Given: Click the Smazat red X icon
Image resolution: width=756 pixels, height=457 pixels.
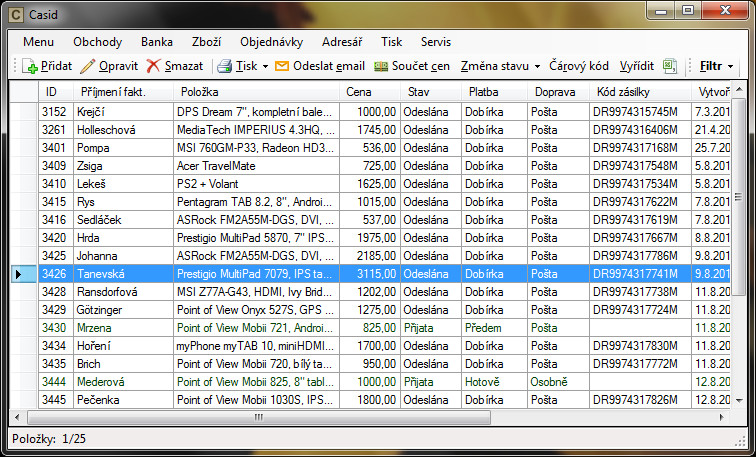Looking at the screenshot, I should (x=153, y=66).
